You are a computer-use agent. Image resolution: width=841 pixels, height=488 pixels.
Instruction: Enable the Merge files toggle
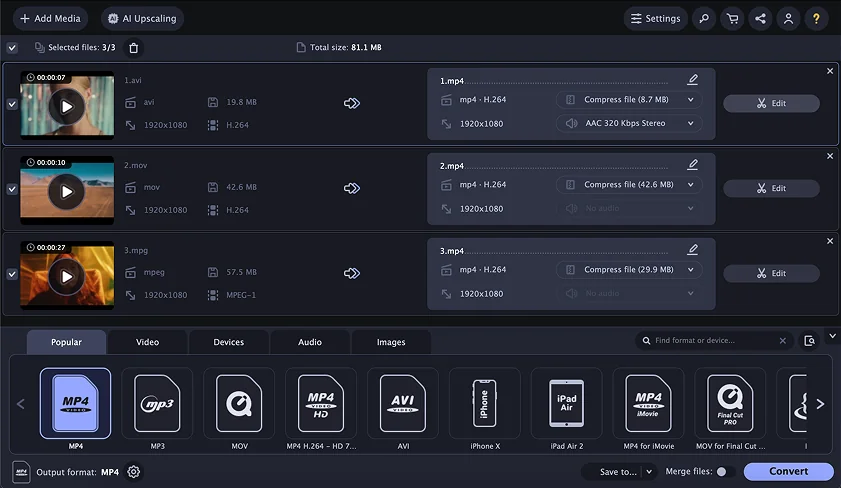click(724, 472)
